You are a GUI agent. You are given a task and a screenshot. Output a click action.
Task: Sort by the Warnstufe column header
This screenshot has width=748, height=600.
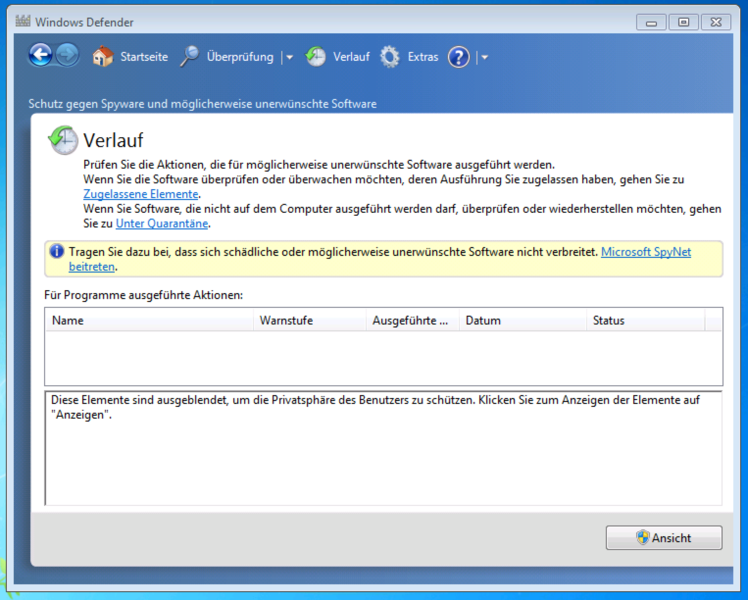[309, 320]
